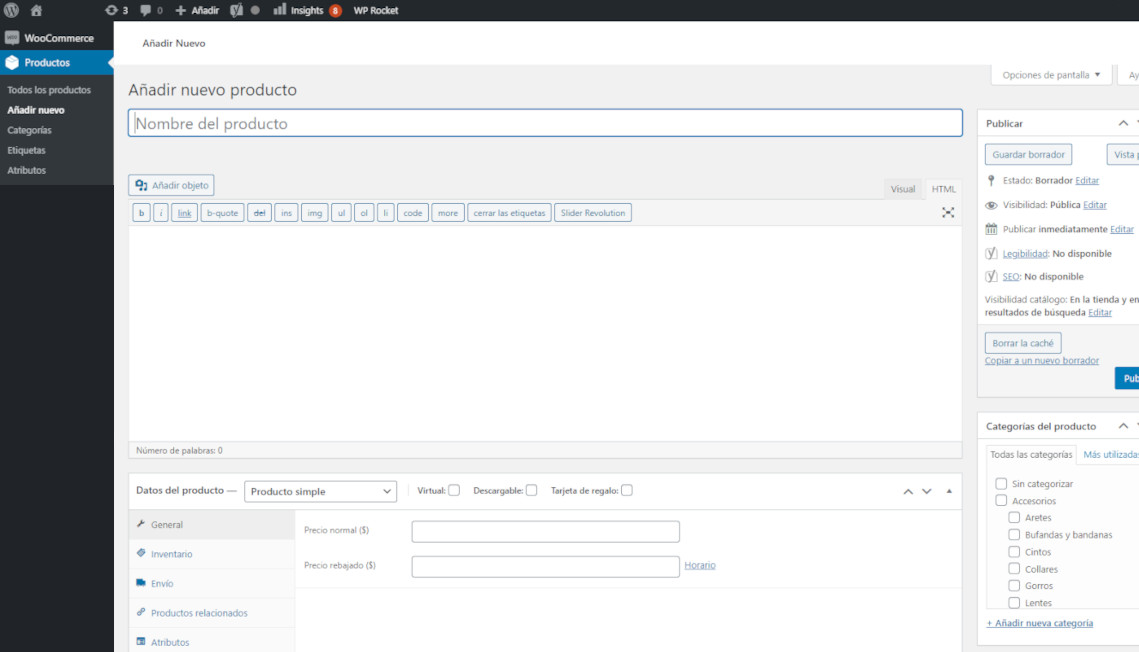The image size is (1139, 652).
Task: Insert bold tag with b button
Action: click(141, 213)
